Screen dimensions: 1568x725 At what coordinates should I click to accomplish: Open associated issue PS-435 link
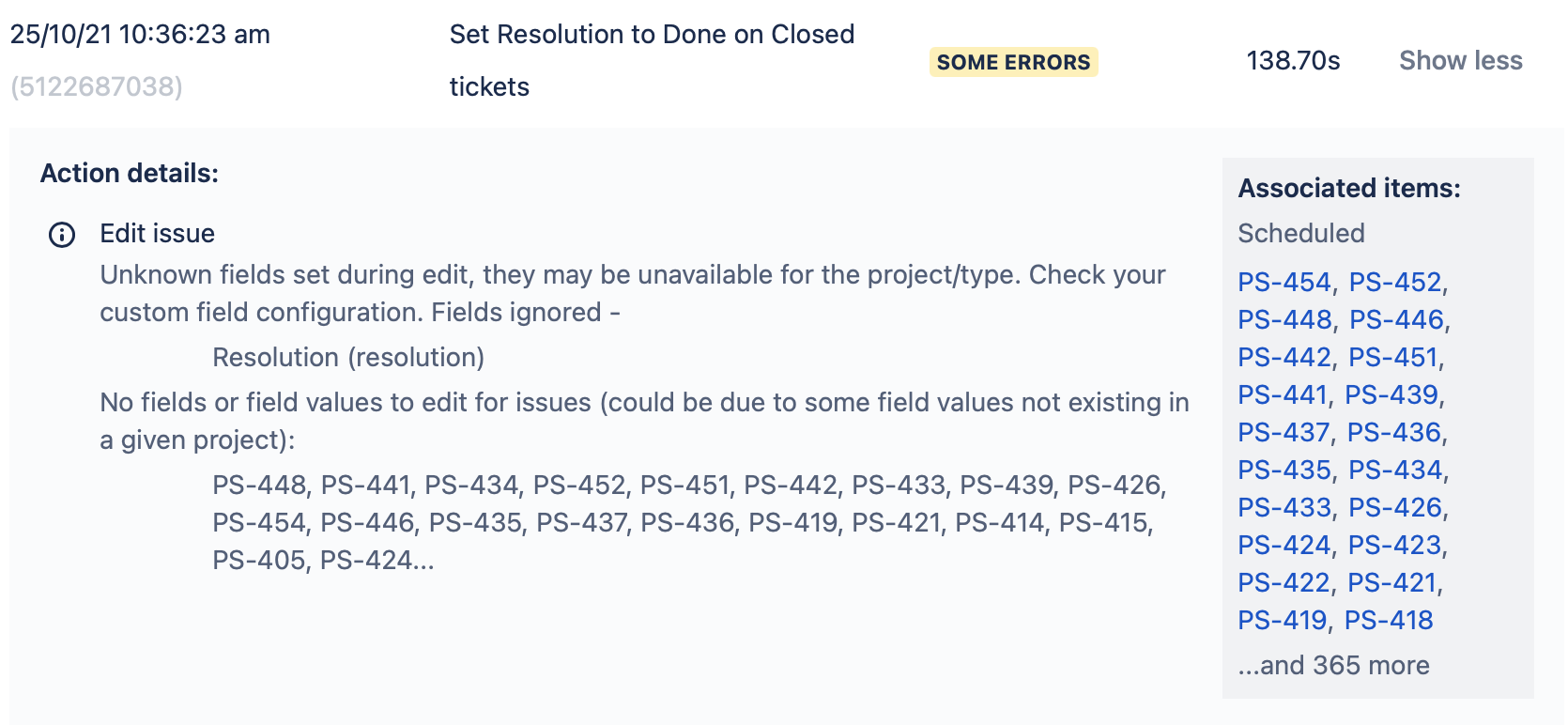coord(1284,470)
